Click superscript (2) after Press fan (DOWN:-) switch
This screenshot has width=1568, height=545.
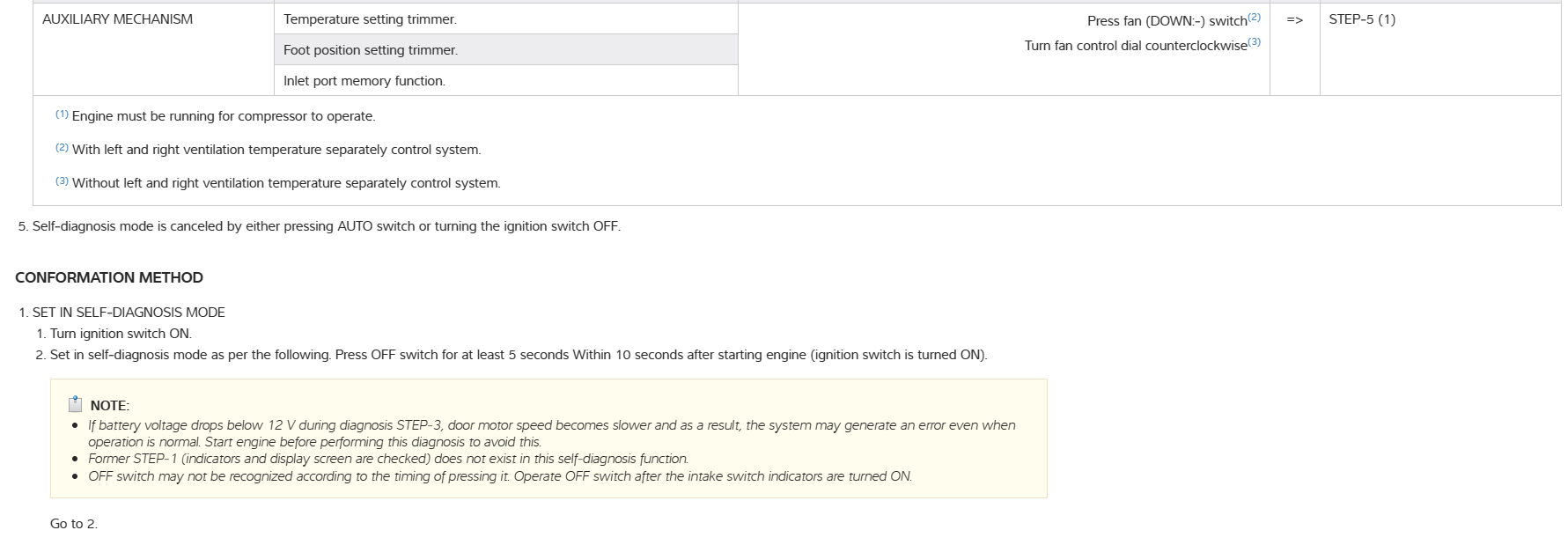coord(1254,18)
